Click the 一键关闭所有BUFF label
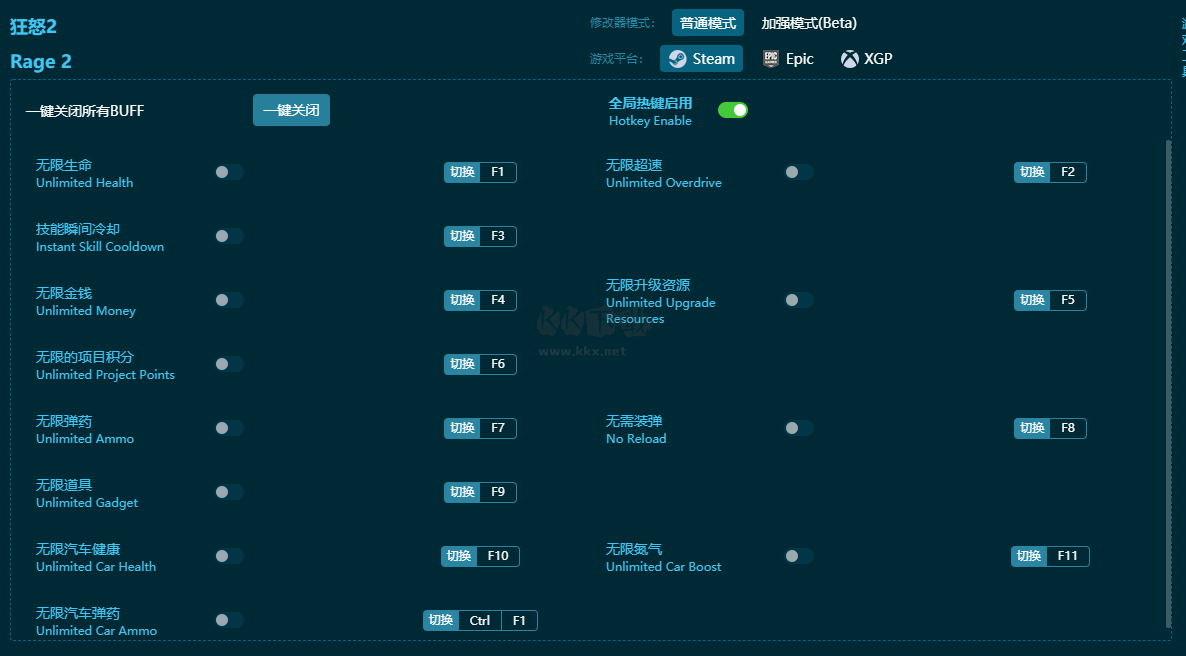This screenshot has width=1186, height=656. click(85, 111)
